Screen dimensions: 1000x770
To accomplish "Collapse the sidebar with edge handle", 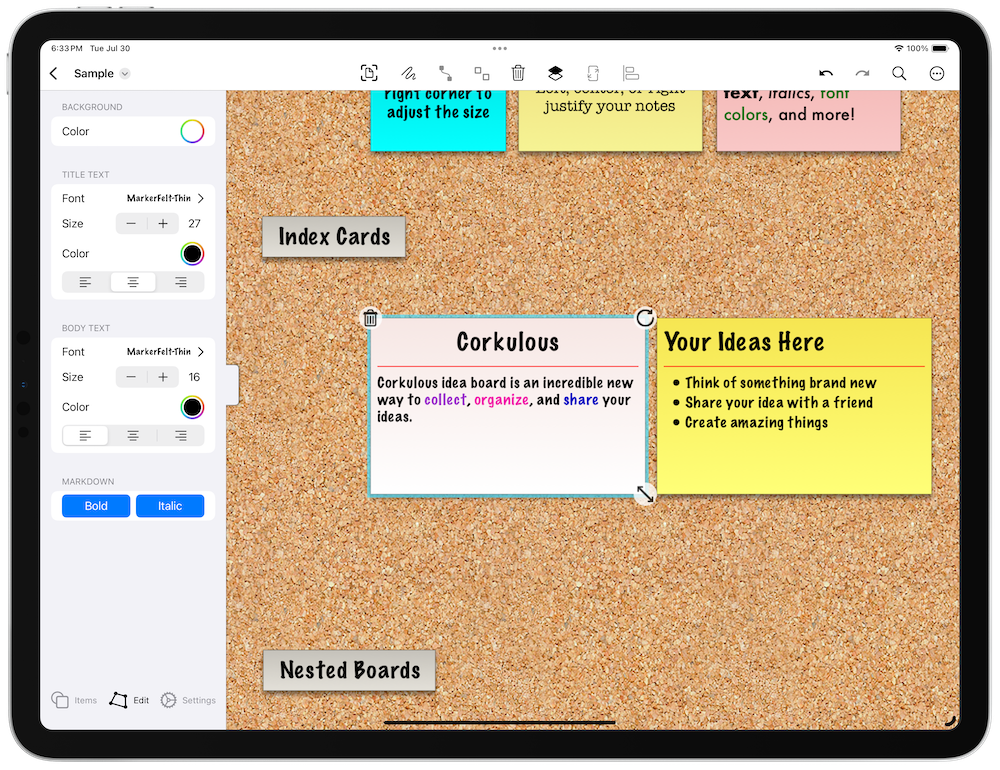I will click(233, 385).
